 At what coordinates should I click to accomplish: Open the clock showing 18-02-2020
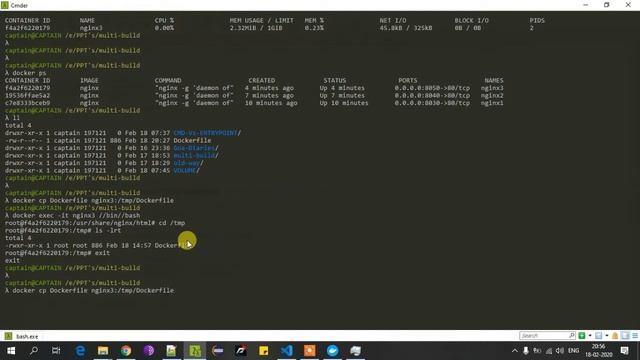(599, 351)
